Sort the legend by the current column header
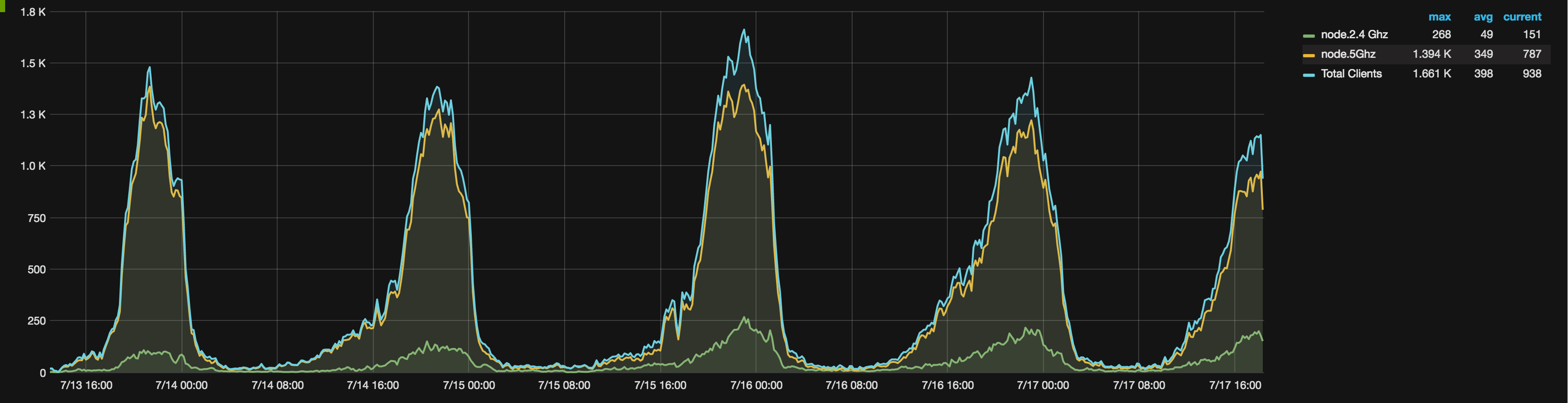 (1522, 17)
